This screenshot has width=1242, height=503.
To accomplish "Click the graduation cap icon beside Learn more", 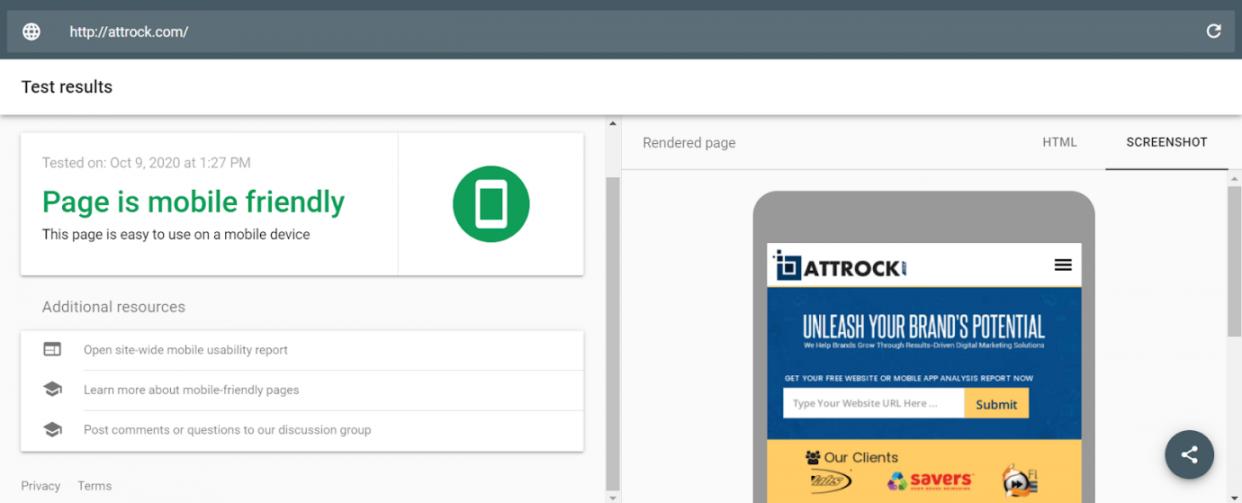I will 52,390.
